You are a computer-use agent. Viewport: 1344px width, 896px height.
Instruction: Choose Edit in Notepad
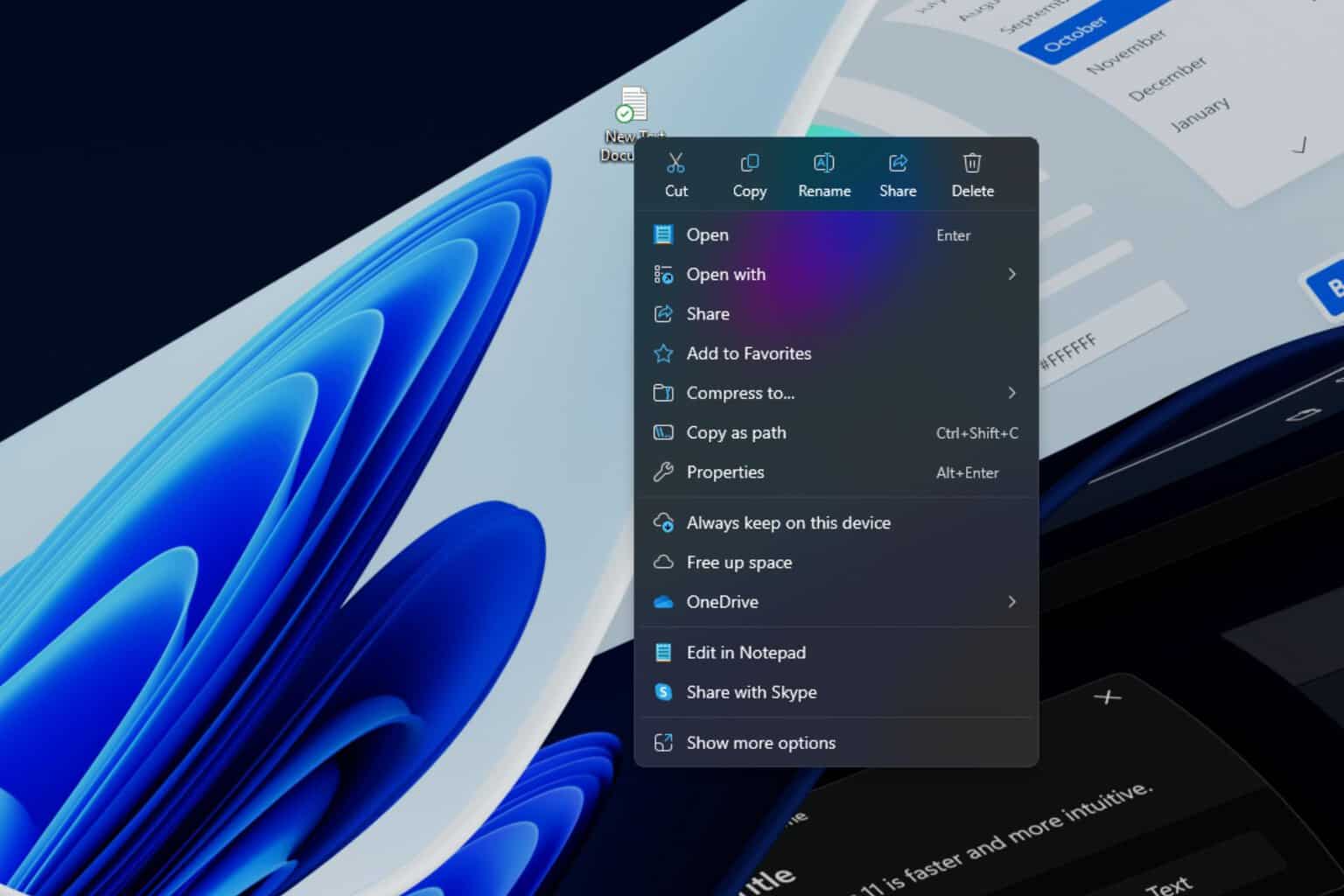coord(745,653)
